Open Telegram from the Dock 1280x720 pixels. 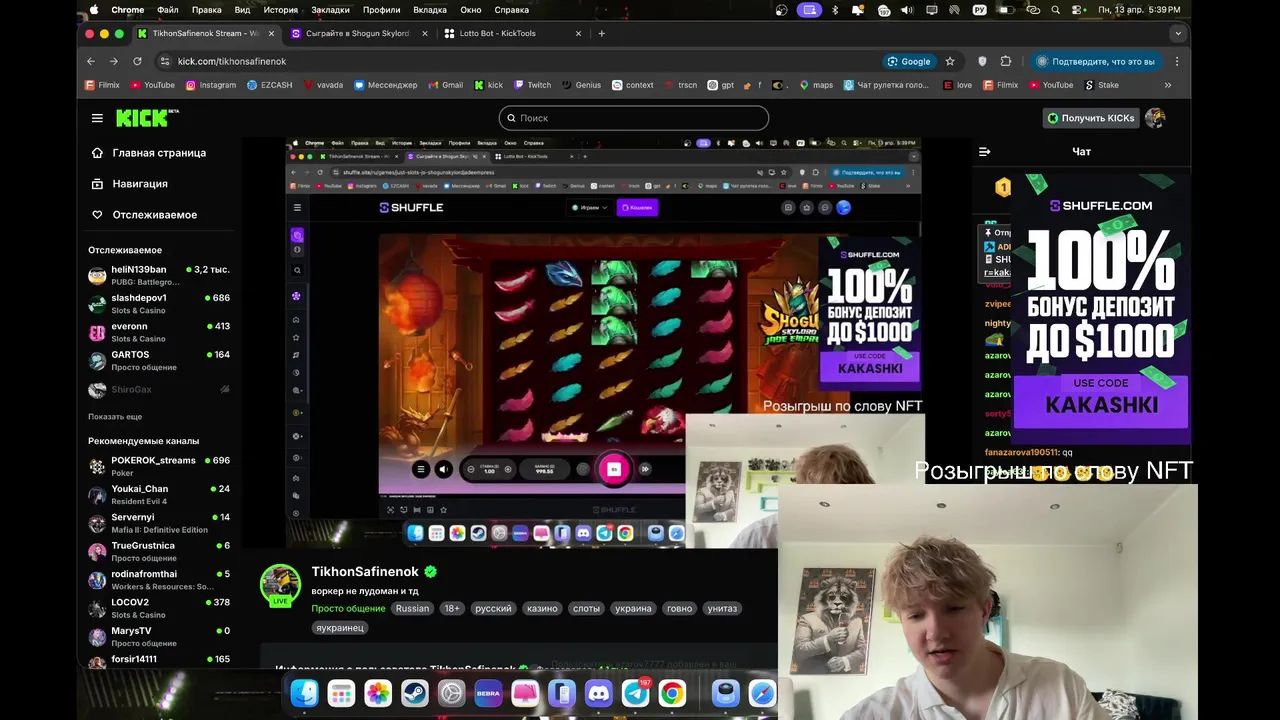(x=635, y=693)
